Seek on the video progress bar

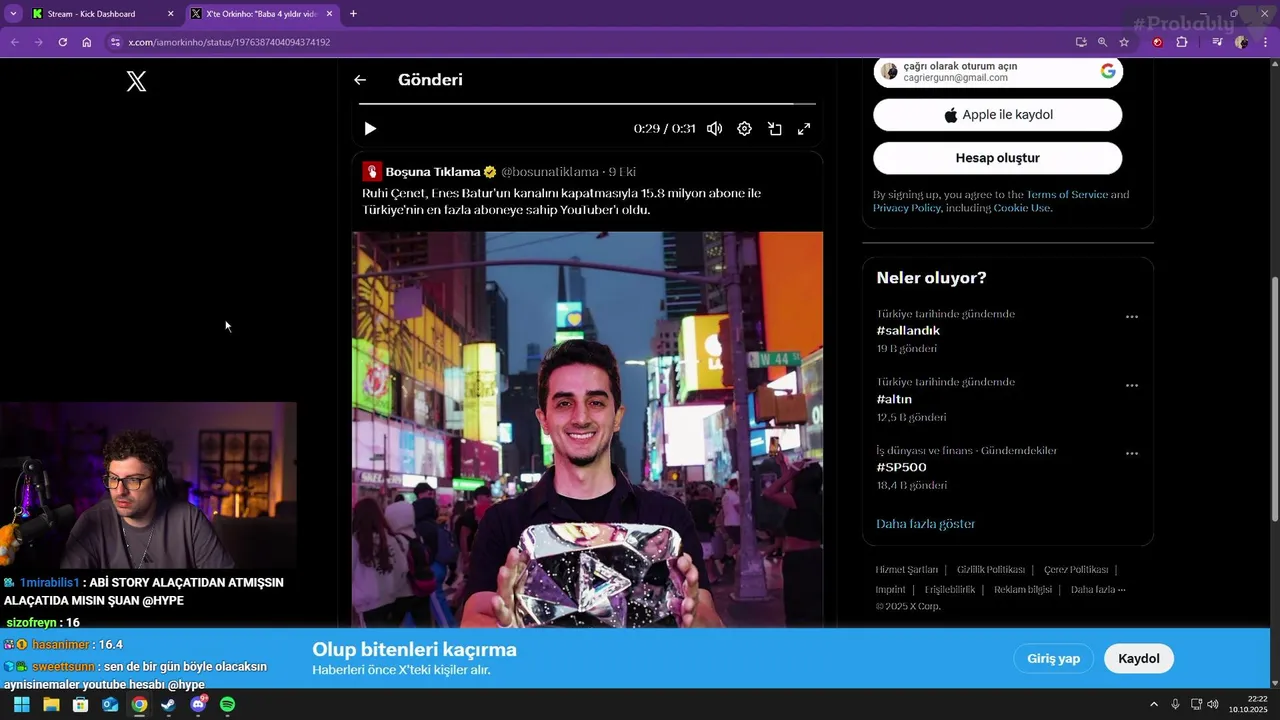pos(587,103)
